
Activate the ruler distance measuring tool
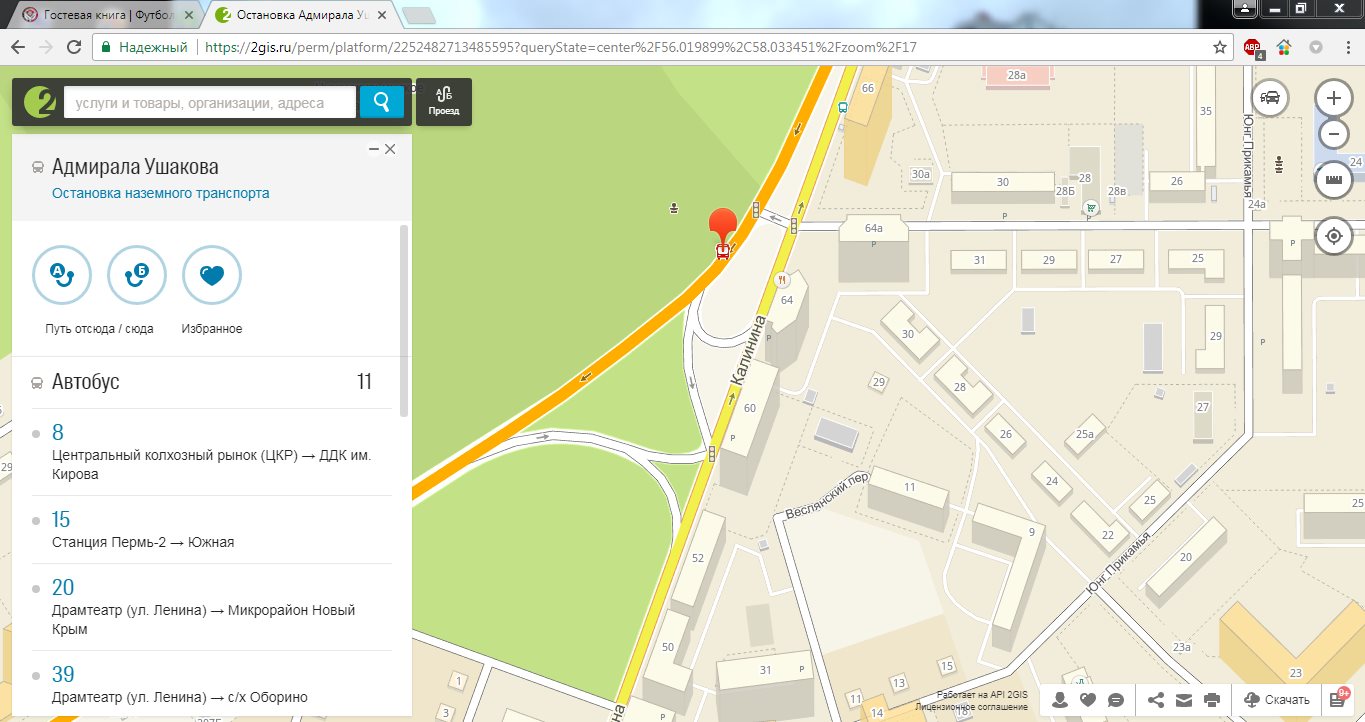coord(1333,181)
